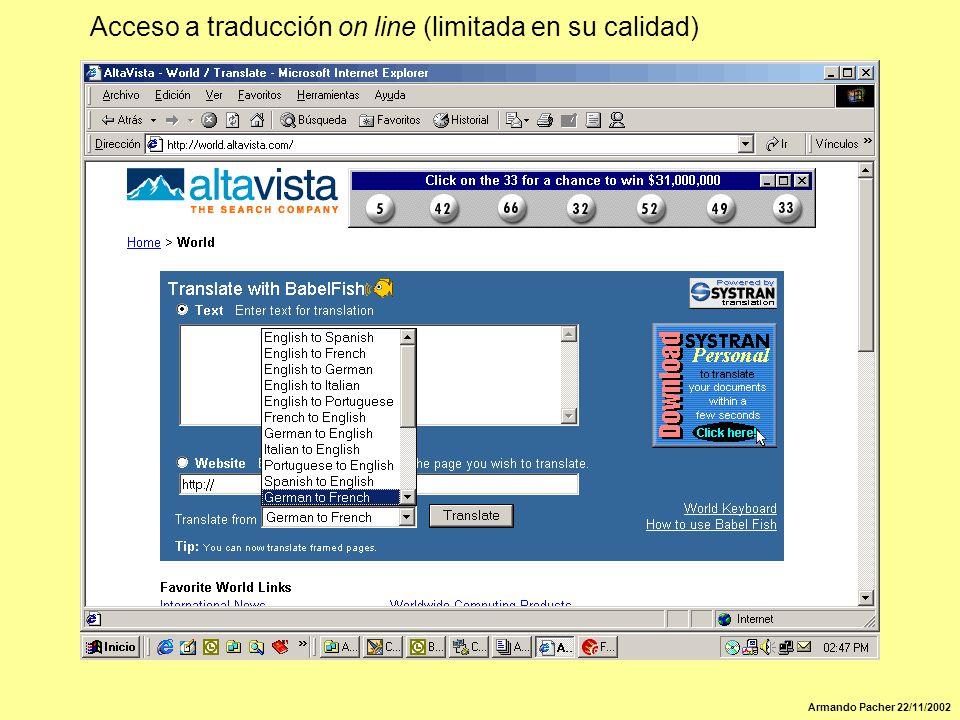Open the Mail button dropdown arrow
Screen dimensions: 960x720
[x=526, y=121]
